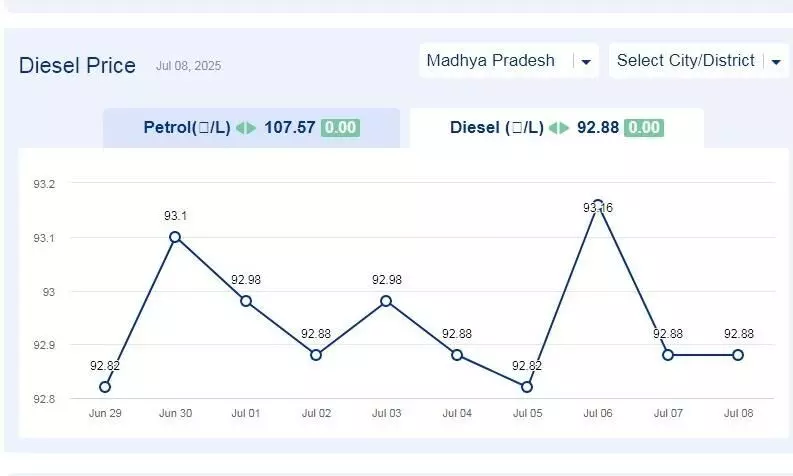Click the Jul 06 peak point at 93.16

tap(598, 205)
